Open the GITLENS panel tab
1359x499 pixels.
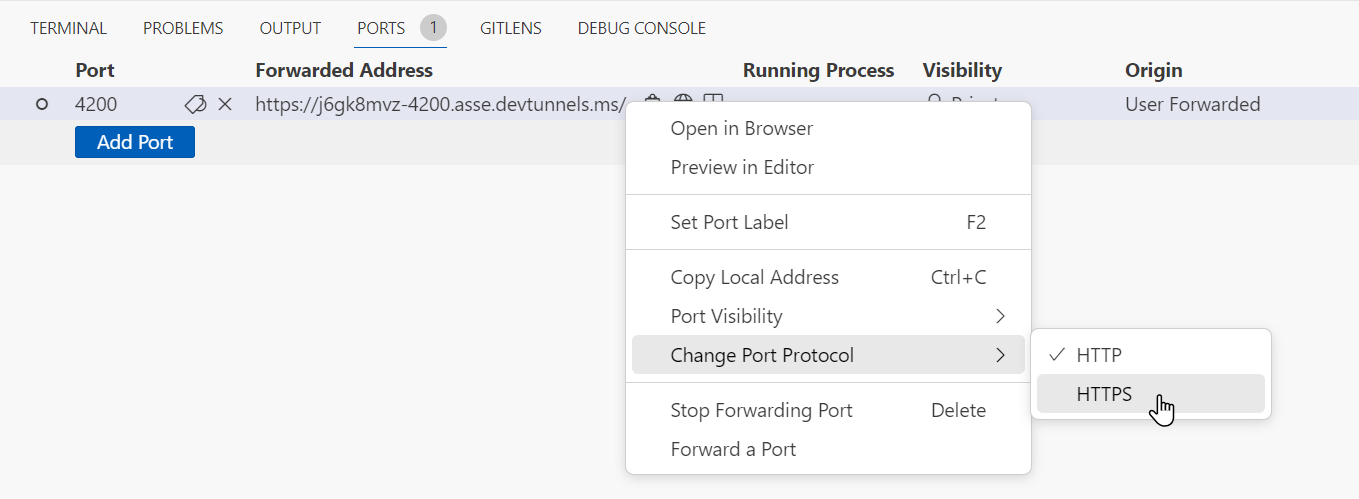tap(510, 28)
